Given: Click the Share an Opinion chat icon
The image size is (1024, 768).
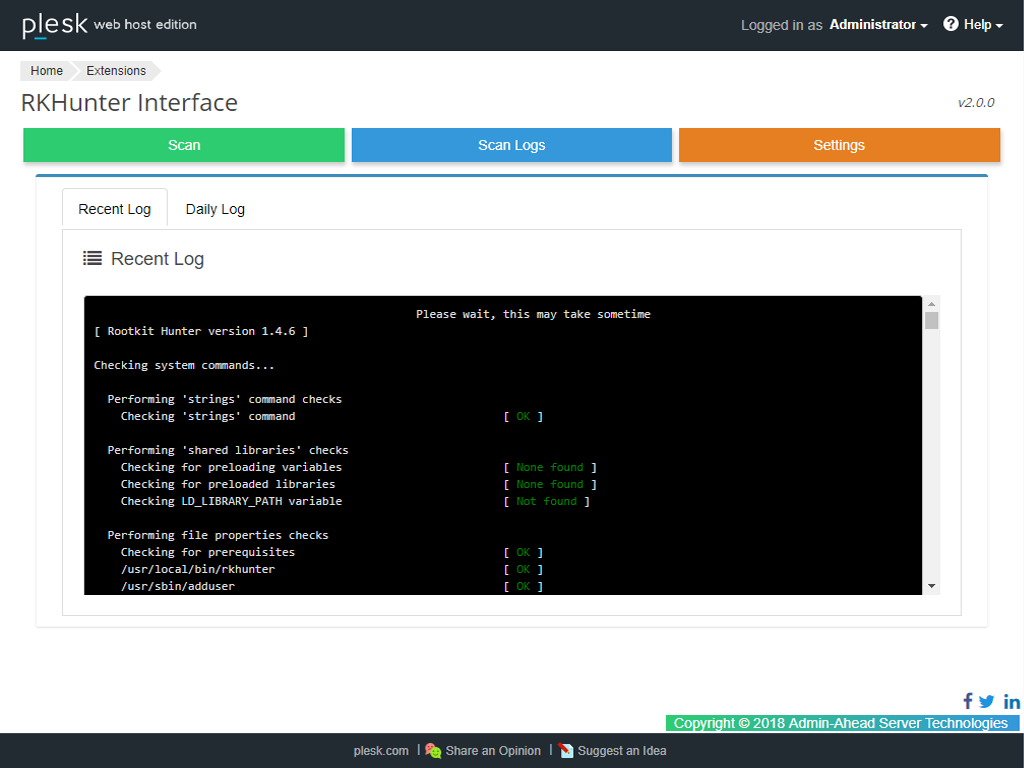Looking at the screenshot, I should pos(433,750).
